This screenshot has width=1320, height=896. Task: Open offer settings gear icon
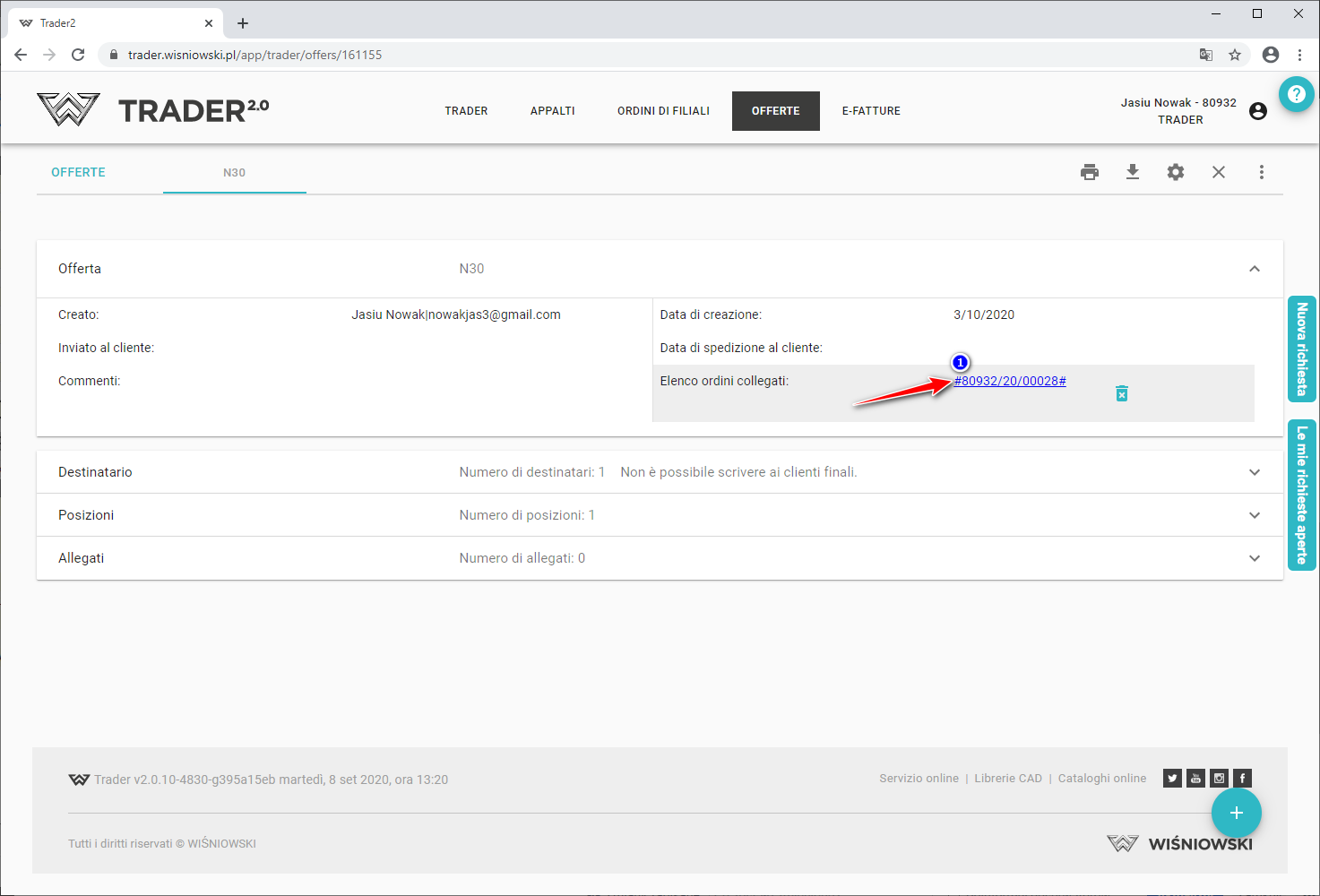(x=1176, y=172)
